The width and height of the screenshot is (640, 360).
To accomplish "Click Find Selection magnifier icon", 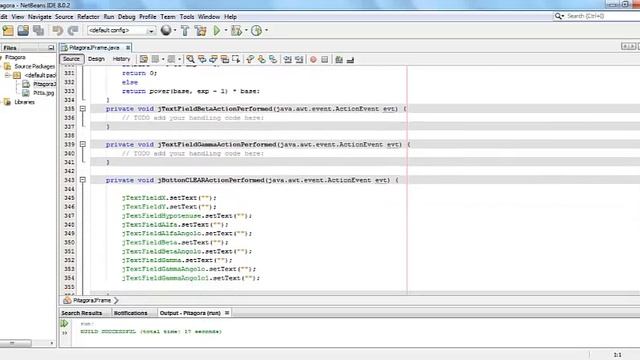I will tap(190, 60).
